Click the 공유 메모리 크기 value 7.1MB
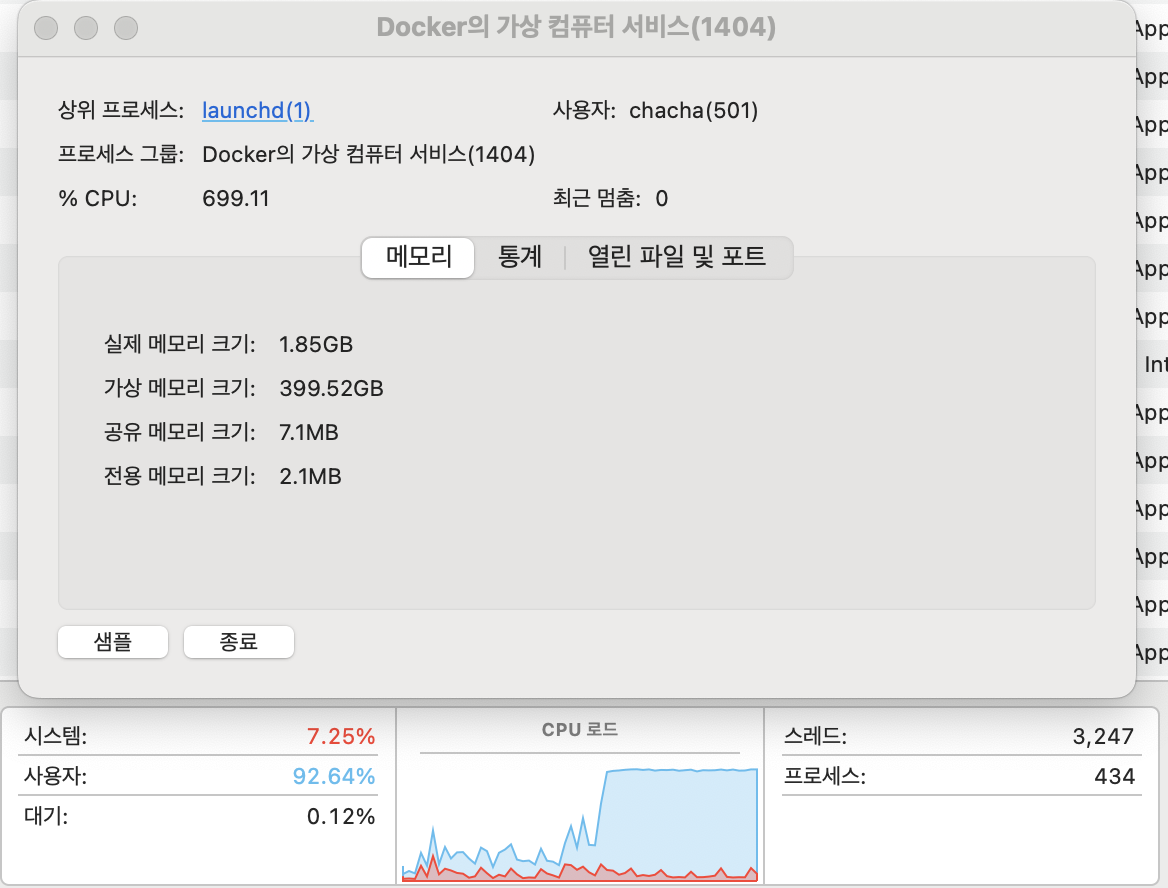 (x=308, y=432)
